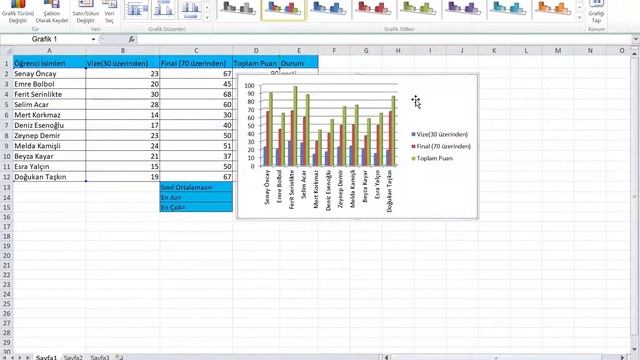
Task: Click Final (70 üzerinden) legend entry in chart
Action: (x=441, y=146)
